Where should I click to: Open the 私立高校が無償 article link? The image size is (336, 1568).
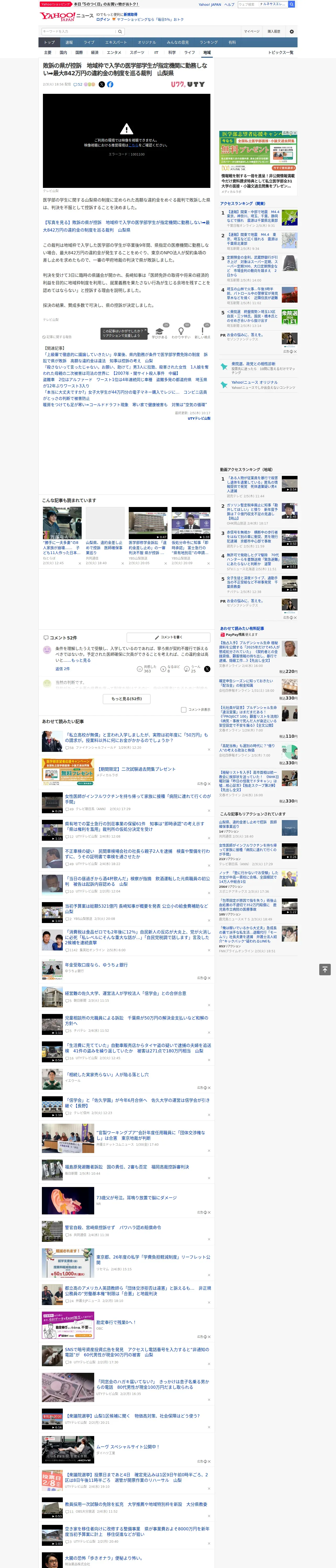pyautogui.click(x=137, y=738)
